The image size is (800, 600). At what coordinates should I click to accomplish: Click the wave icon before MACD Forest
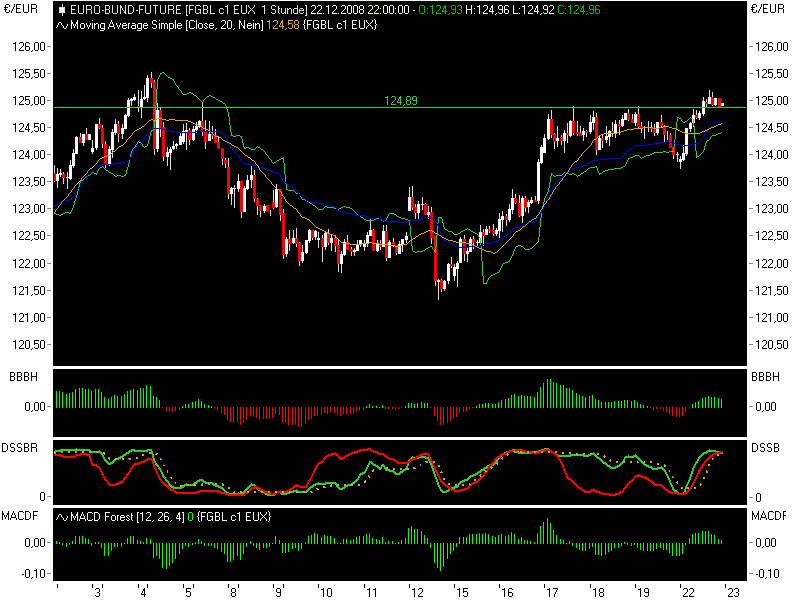click(62, 517)
